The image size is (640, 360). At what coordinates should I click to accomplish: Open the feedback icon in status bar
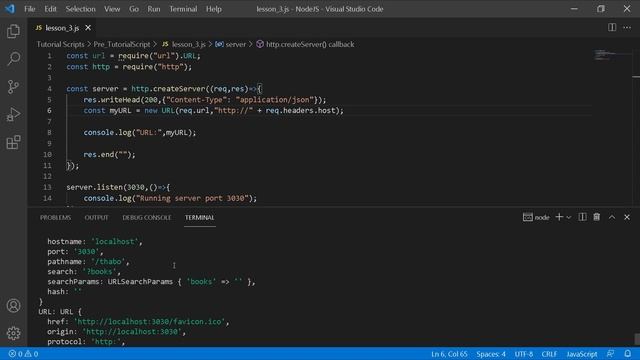click(610, 354)
